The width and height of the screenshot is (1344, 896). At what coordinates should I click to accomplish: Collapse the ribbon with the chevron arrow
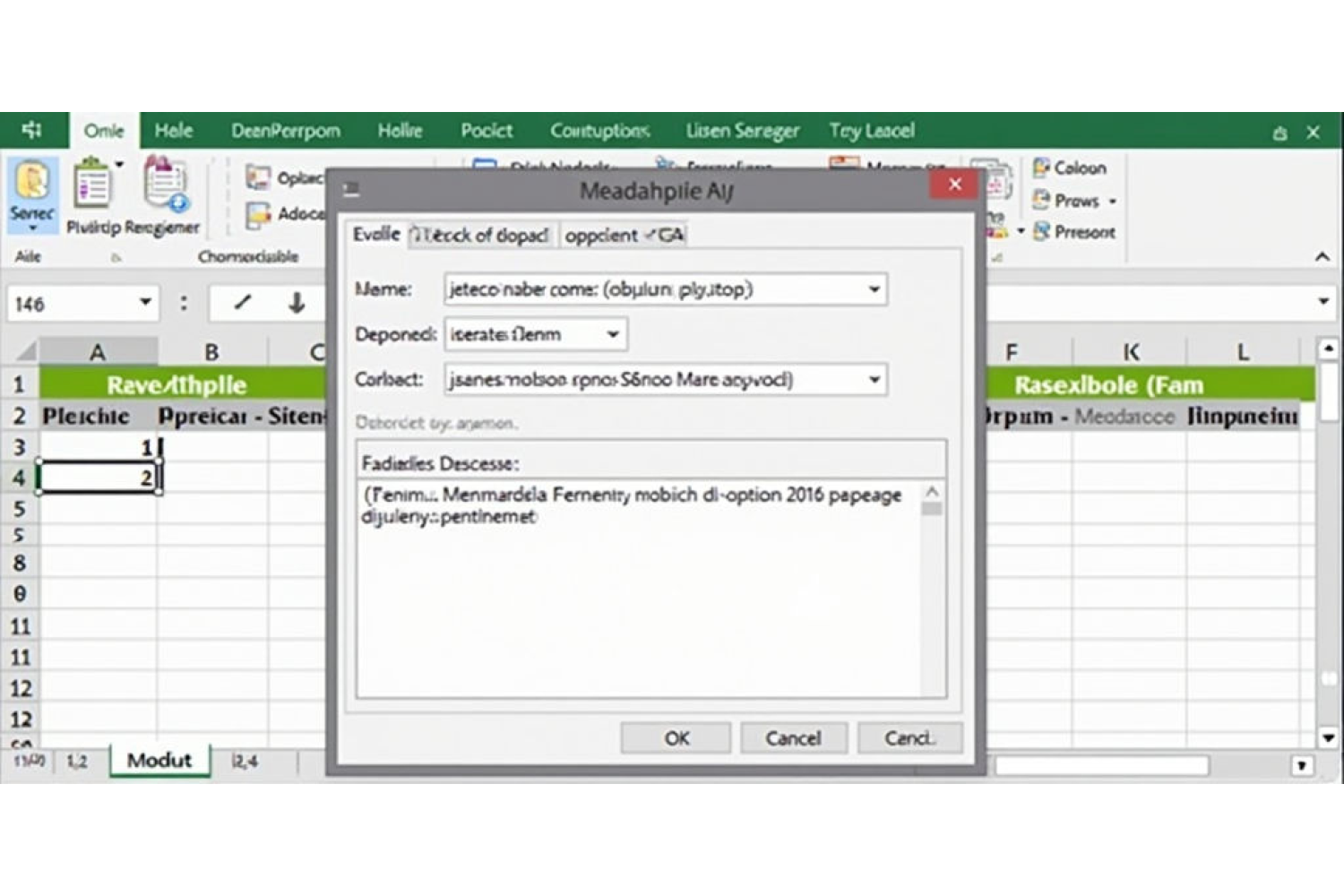click(x=1322, y=257)
